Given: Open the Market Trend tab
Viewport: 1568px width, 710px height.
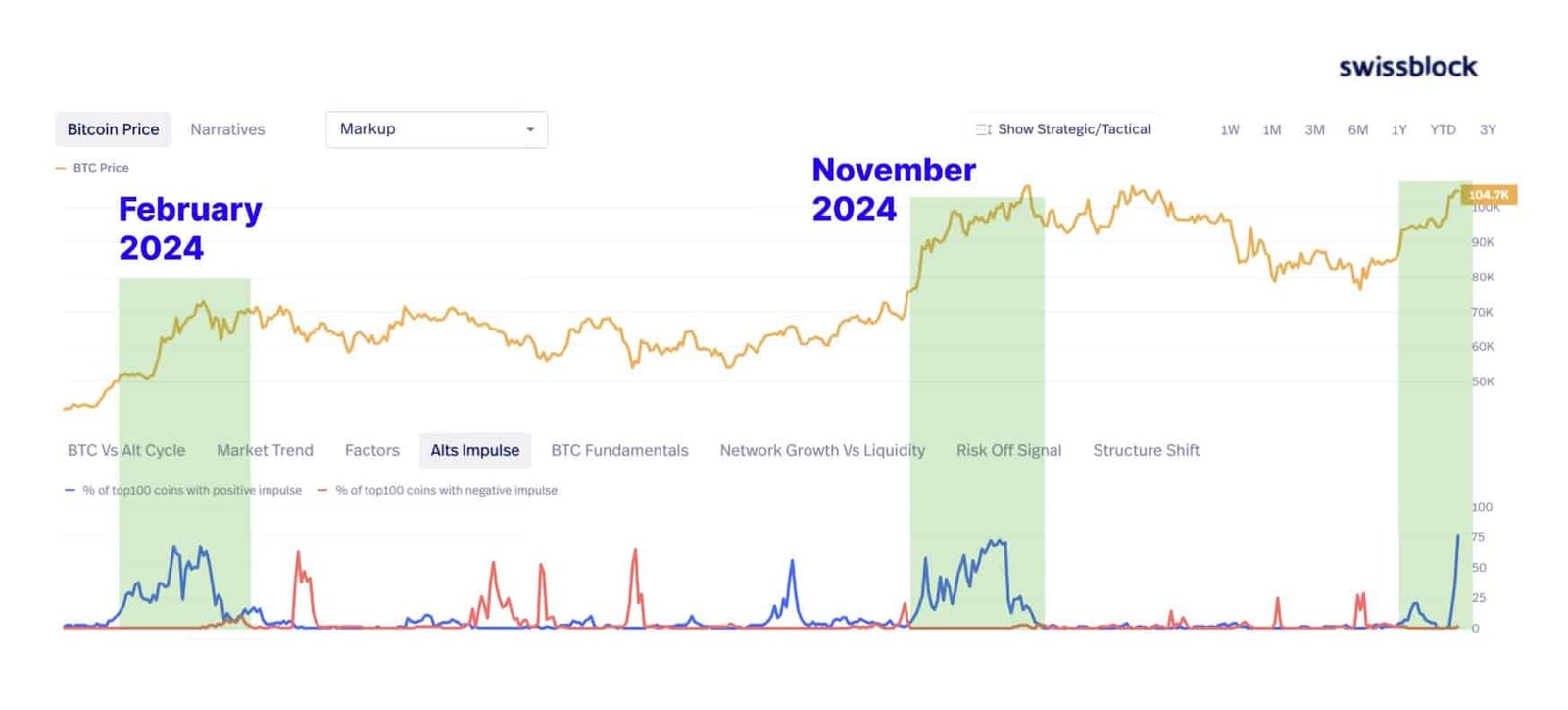Looking at the screenshot, I should click(x=265, y=450).
